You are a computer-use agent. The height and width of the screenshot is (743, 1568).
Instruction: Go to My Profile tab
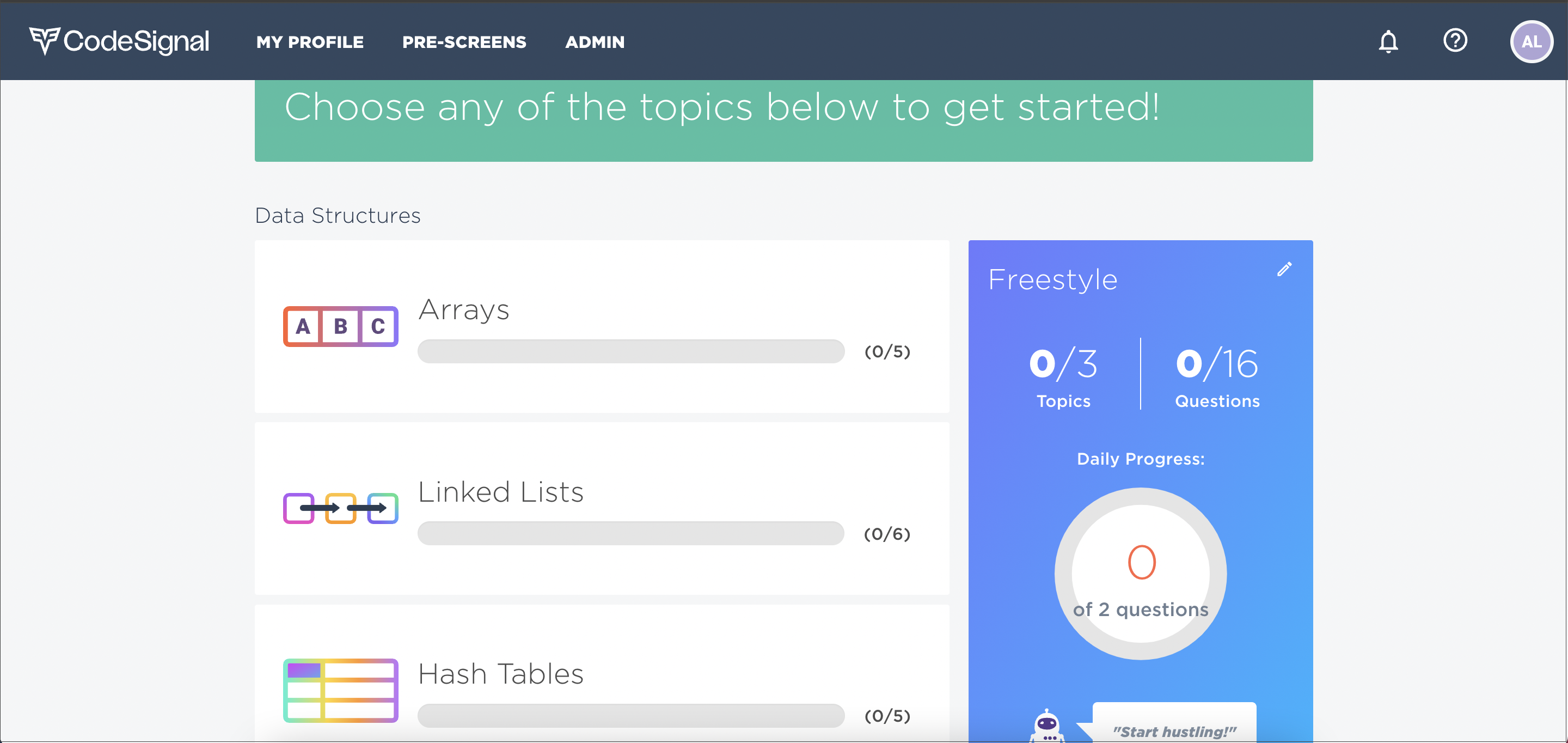click(x=310, y=42)
